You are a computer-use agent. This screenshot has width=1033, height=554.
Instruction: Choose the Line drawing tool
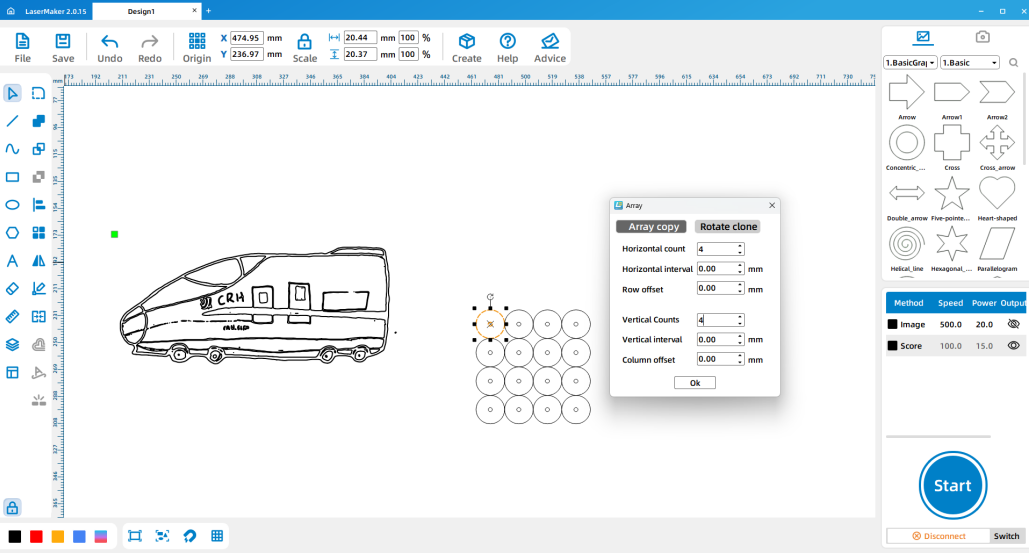[x=13, y=121]
